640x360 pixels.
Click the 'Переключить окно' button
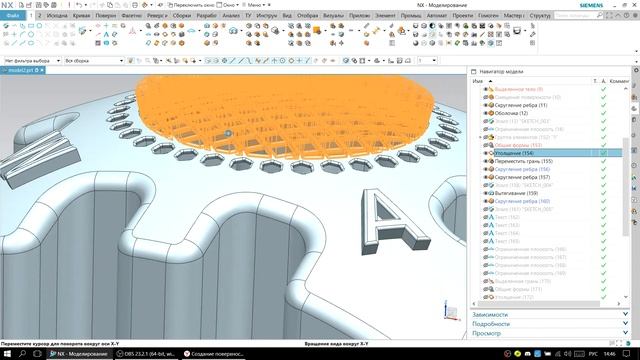point(191,5)
